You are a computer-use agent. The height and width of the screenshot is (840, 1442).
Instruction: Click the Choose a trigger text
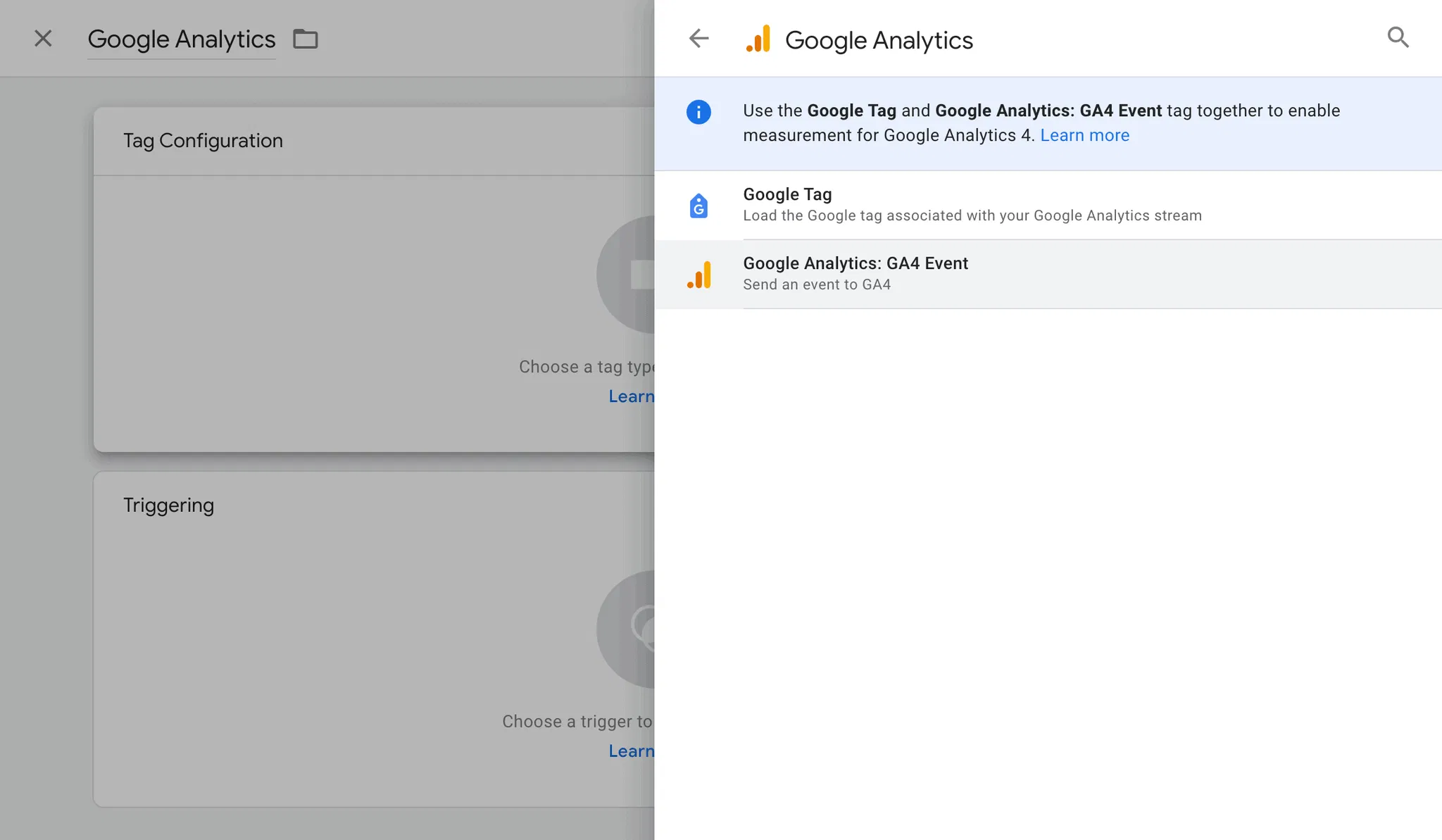click(577, 722)
